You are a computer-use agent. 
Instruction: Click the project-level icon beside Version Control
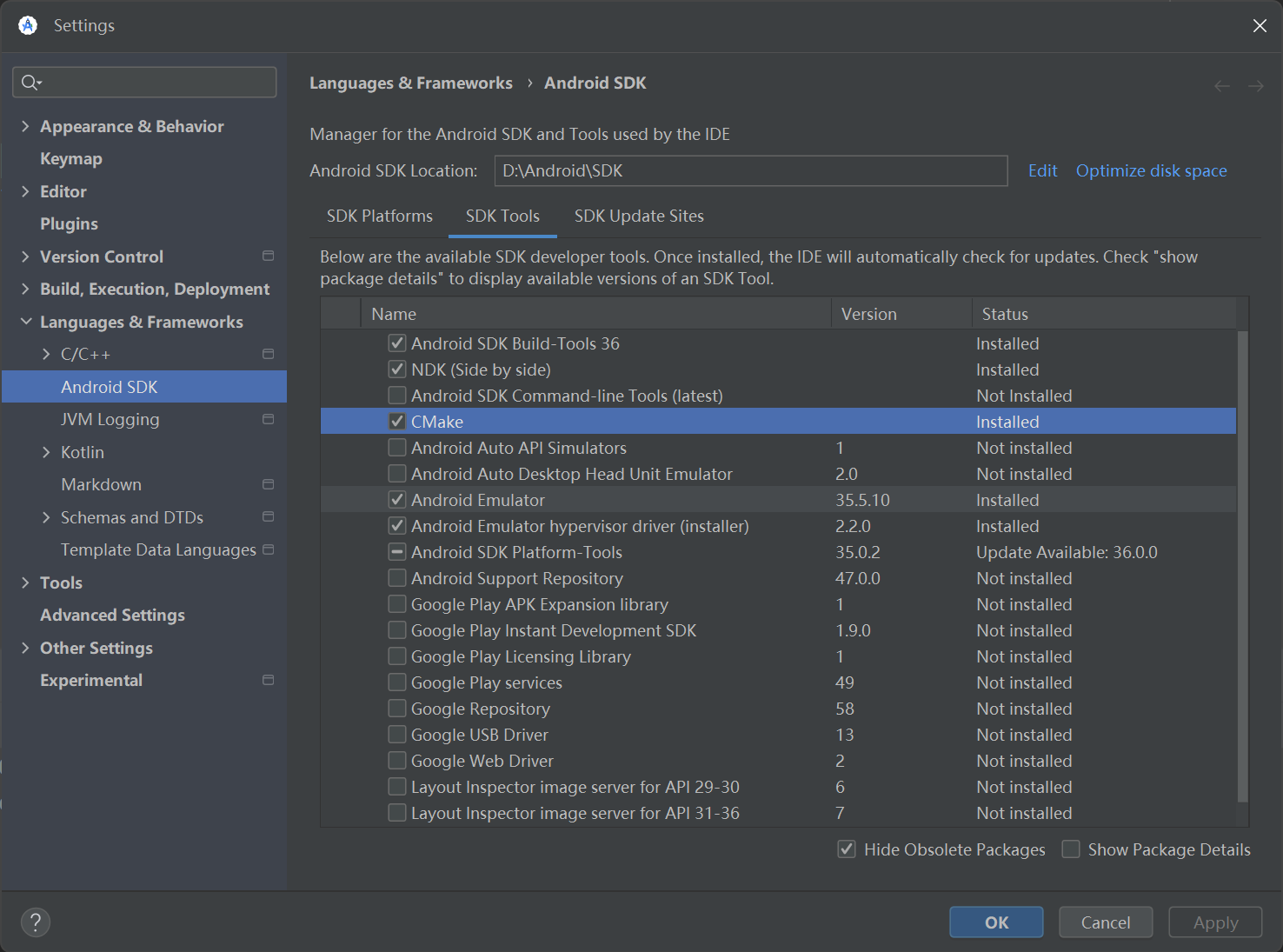click(268, 256)
